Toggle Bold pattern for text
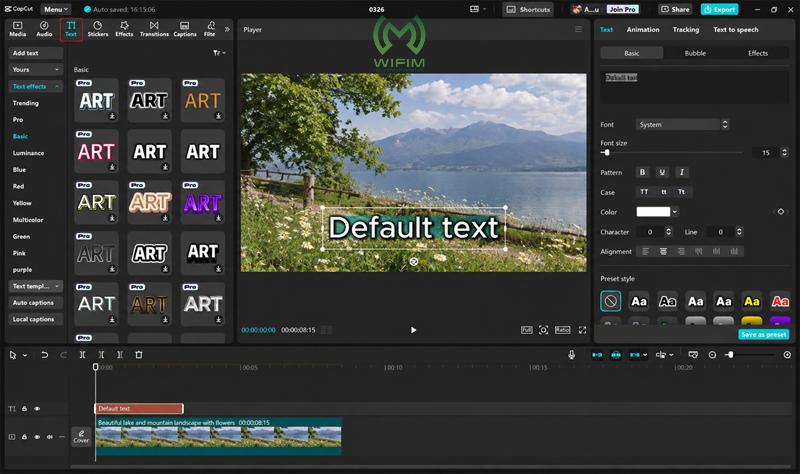This screenshot has height=474, width=800. [x=642, y=172]
